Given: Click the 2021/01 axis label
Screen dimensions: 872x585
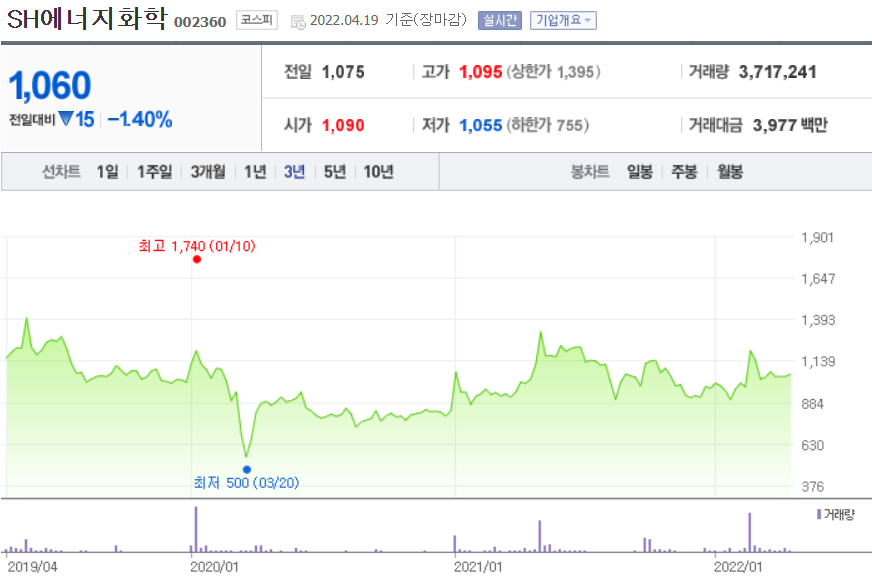Looking at the screenshot, I should coord(478,567).
